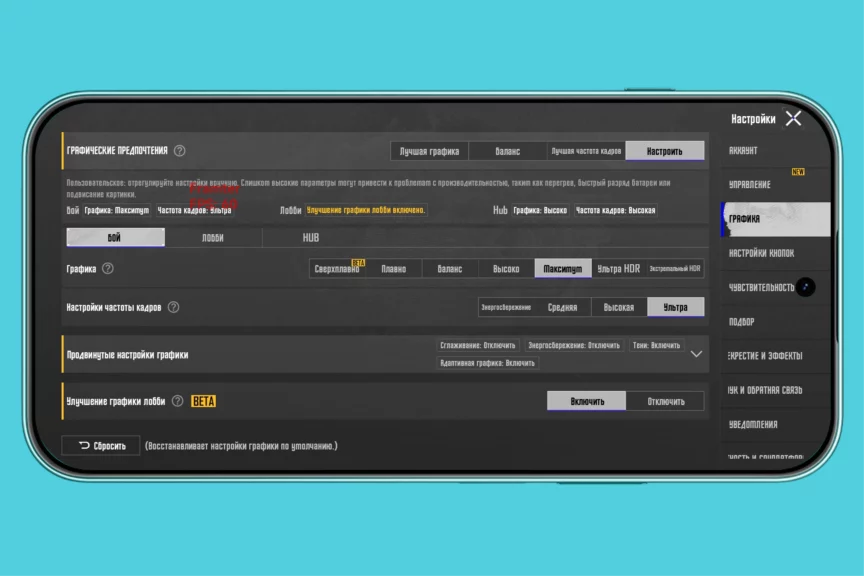The width and height of the screenshot is (864, 576).
Task: Switch to the Бой tab
Action: (115, 237)
